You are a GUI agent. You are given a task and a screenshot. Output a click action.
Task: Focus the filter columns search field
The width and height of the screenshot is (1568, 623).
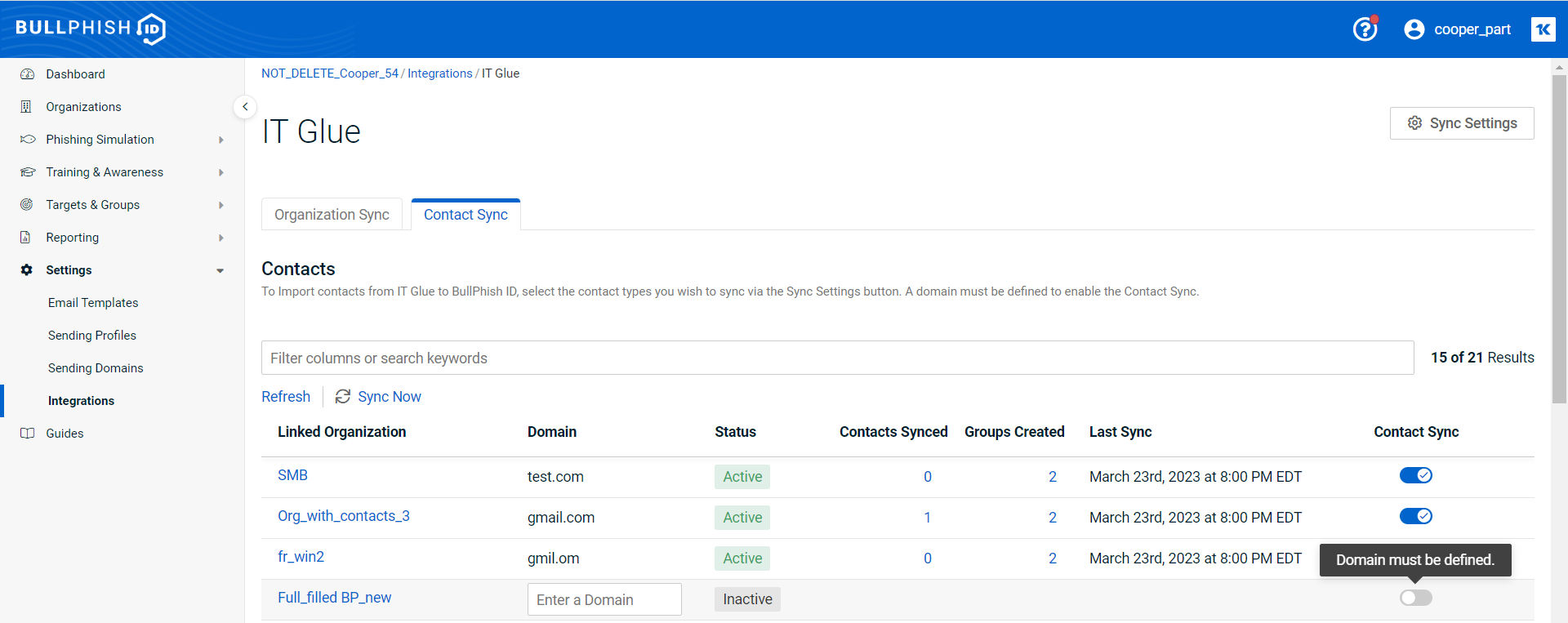(837, 358)
